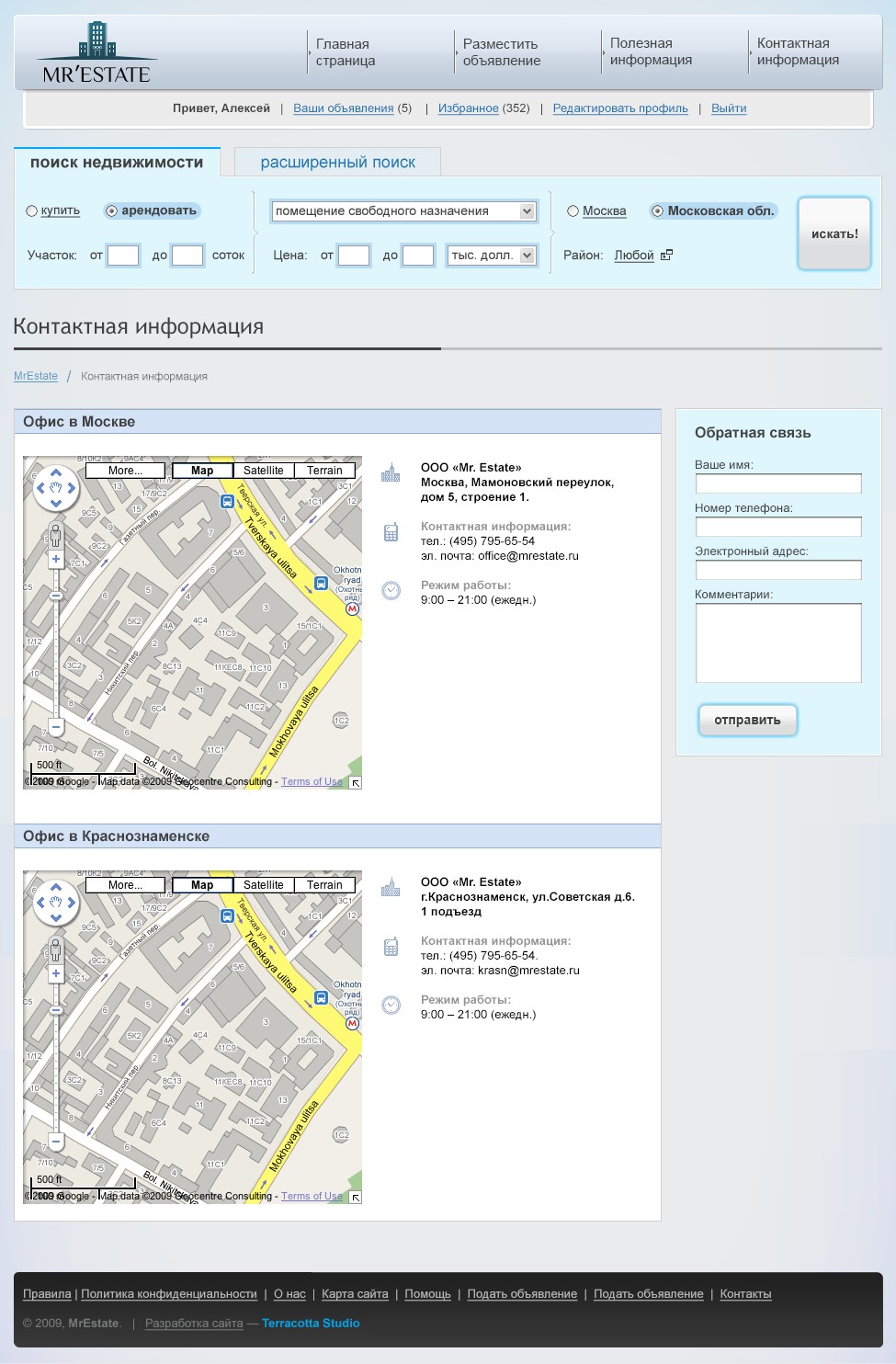896x1364 pixels.
Task: Select the Москва radio button
Action: [573, 210]
